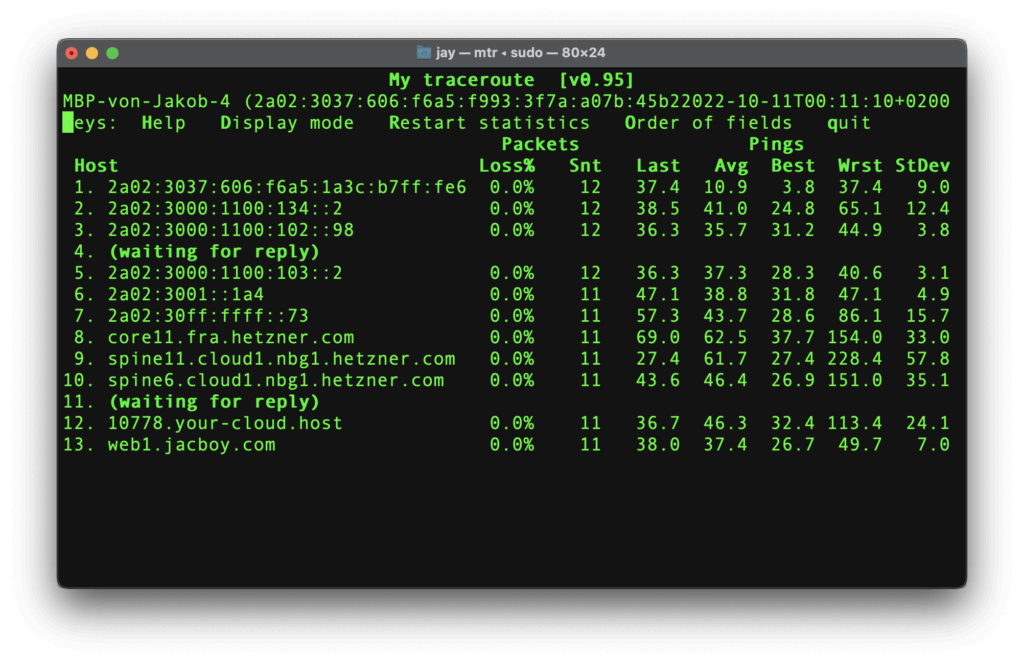This screenshot has height=664, width=1024.
Task: Click the 'Loss%' column header
Action: 507,166
